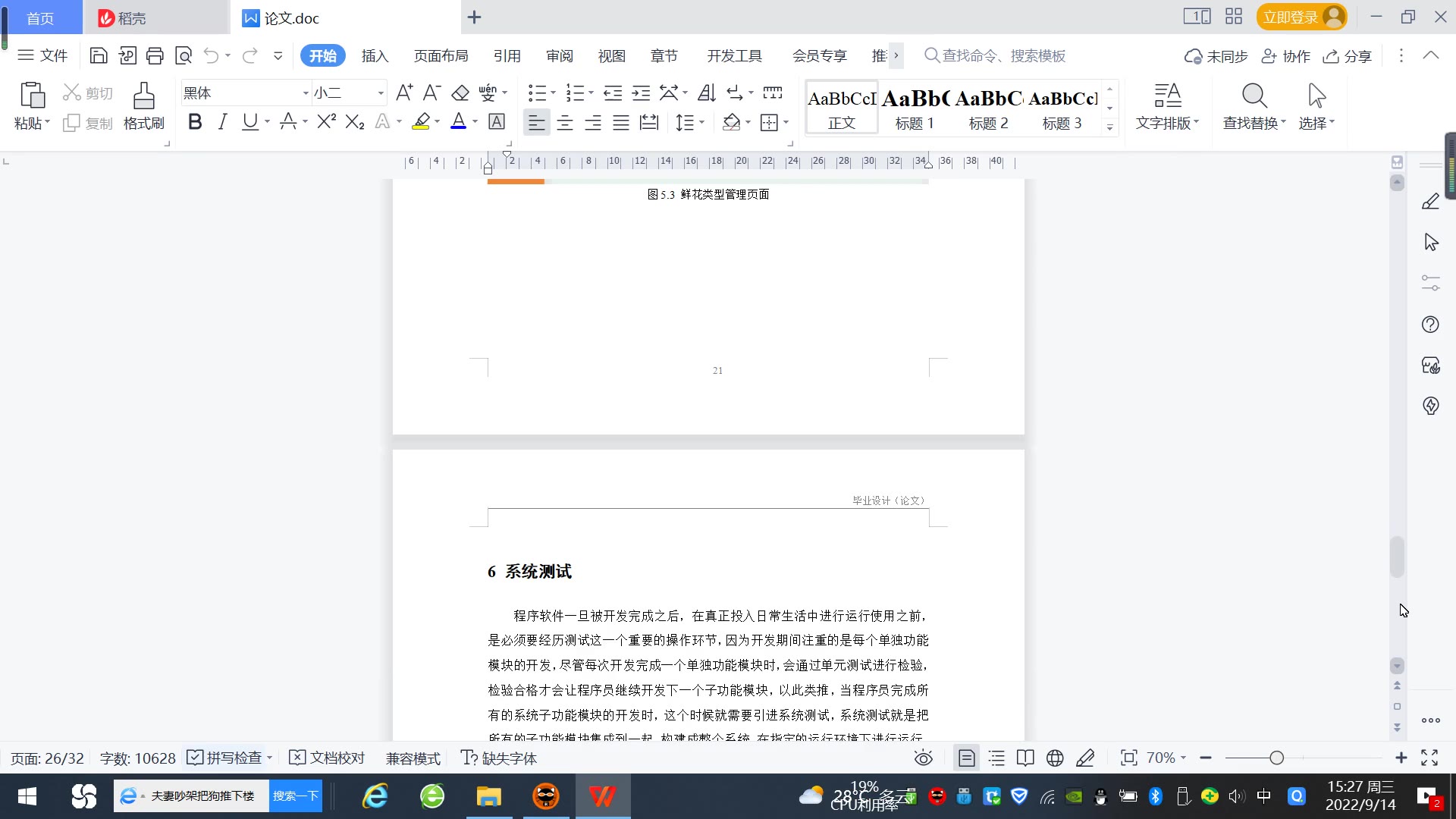Image resolution: width=1456 pixels, height=819 pixels.
Task: Click the center alignment icon
Action: [x=564, y=122]
